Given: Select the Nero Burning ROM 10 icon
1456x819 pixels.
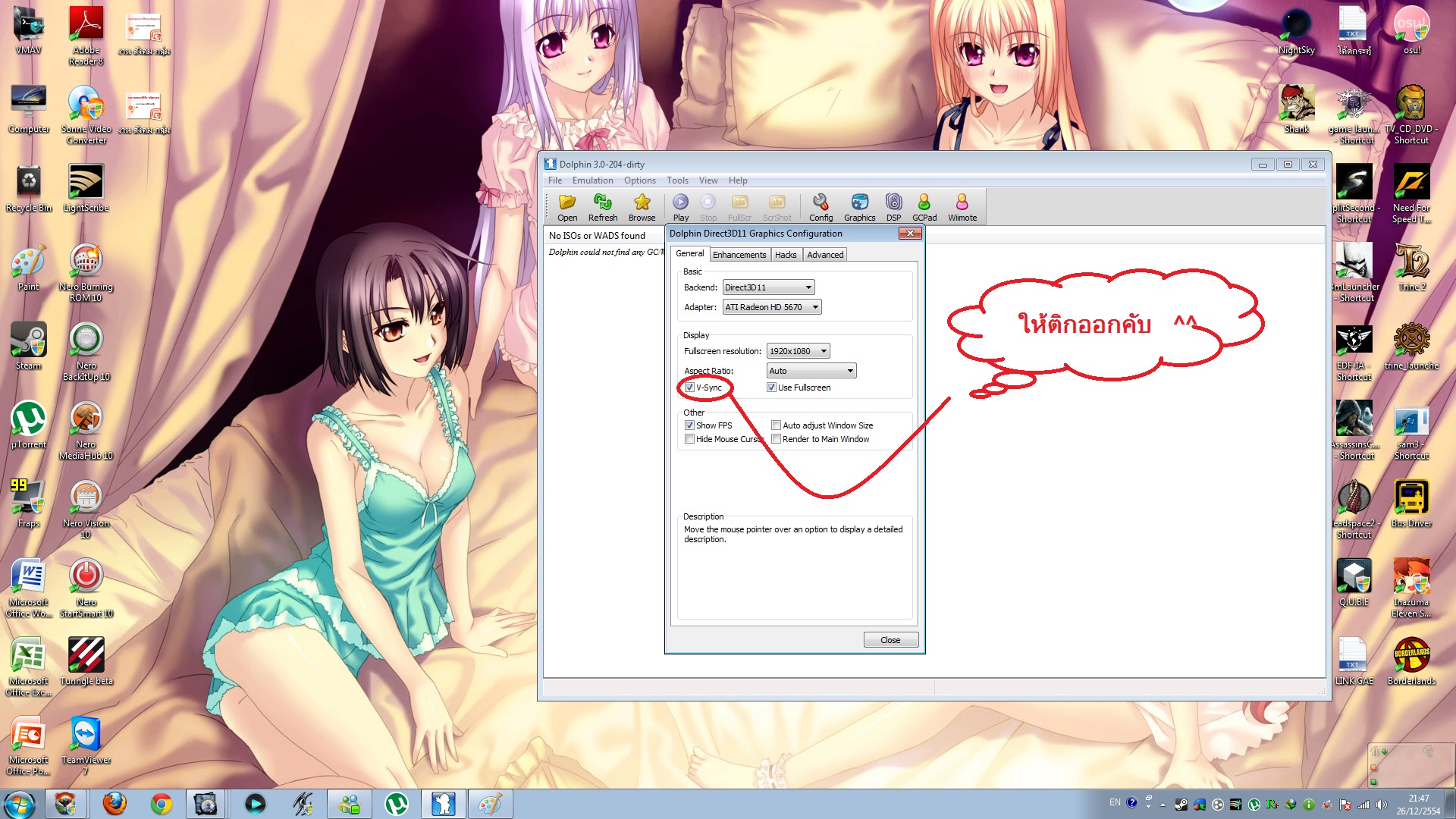Looking at the screenshot, I should point(86,272).
